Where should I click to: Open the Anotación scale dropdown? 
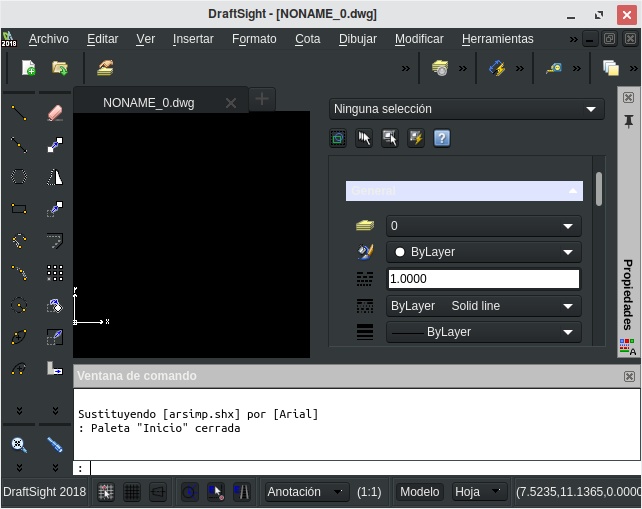(x=307, y=492)
